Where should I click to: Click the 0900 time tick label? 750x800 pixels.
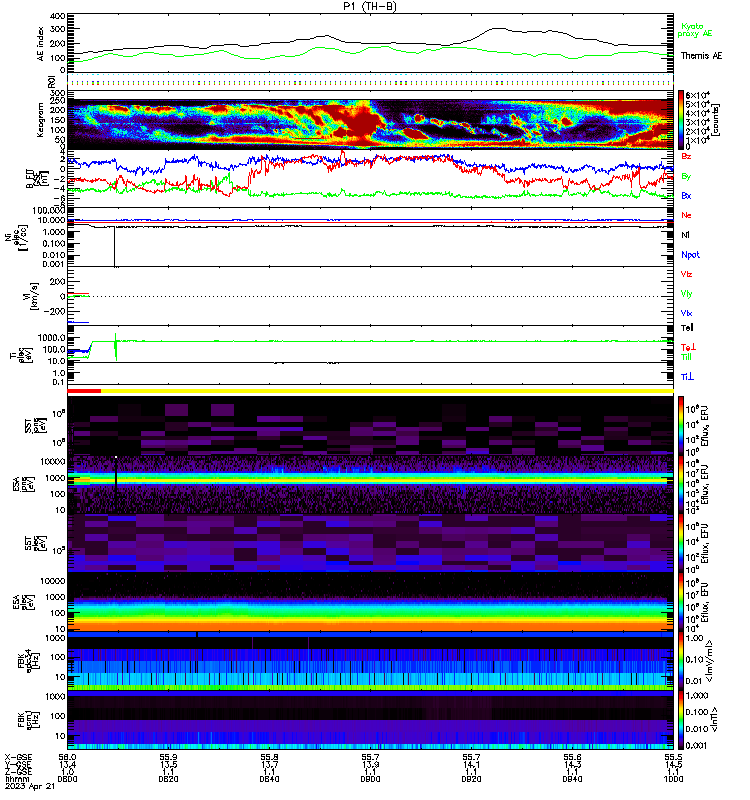pos(370,779)
